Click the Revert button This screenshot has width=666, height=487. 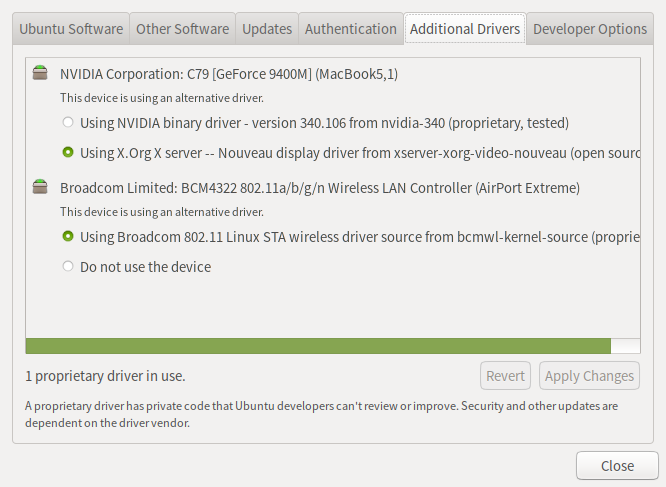point(505,376)
